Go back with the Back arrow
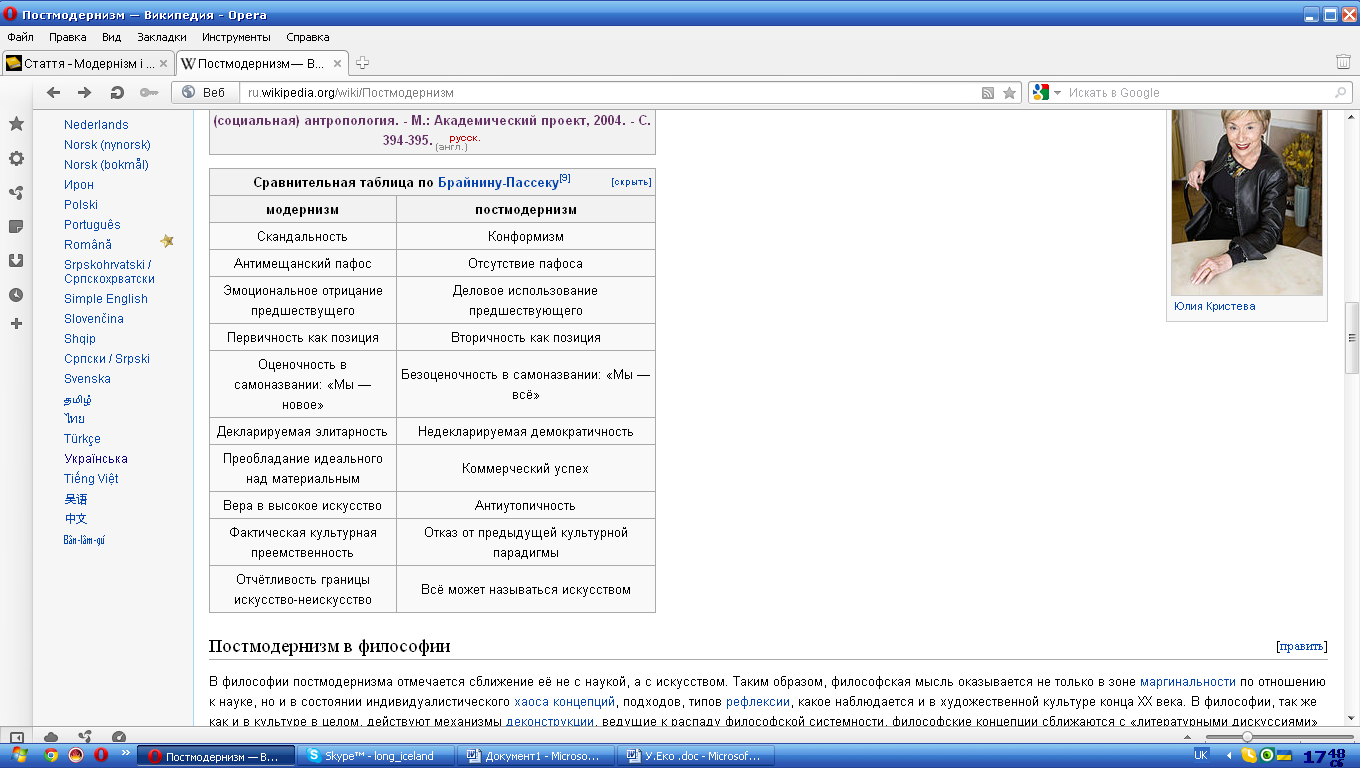The width and height of the screenshot is (1360, 768). coord(54,93)
